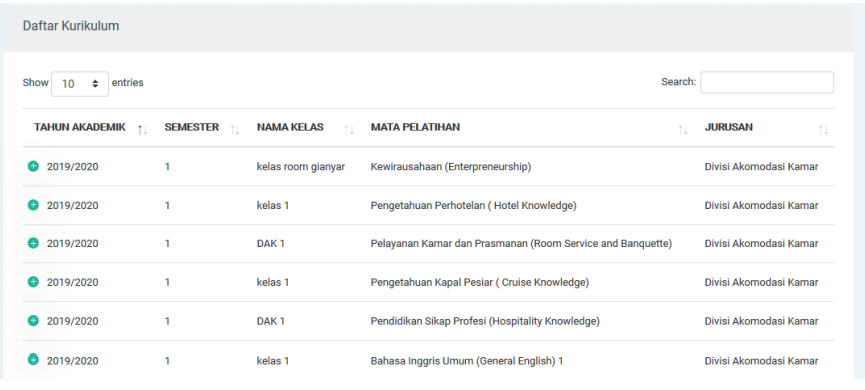Expand the Pengetahuan Perhotelan row plus icon
Image resolution: width=865 pixels, height=390 pixels.
click(x=33, y=205)
